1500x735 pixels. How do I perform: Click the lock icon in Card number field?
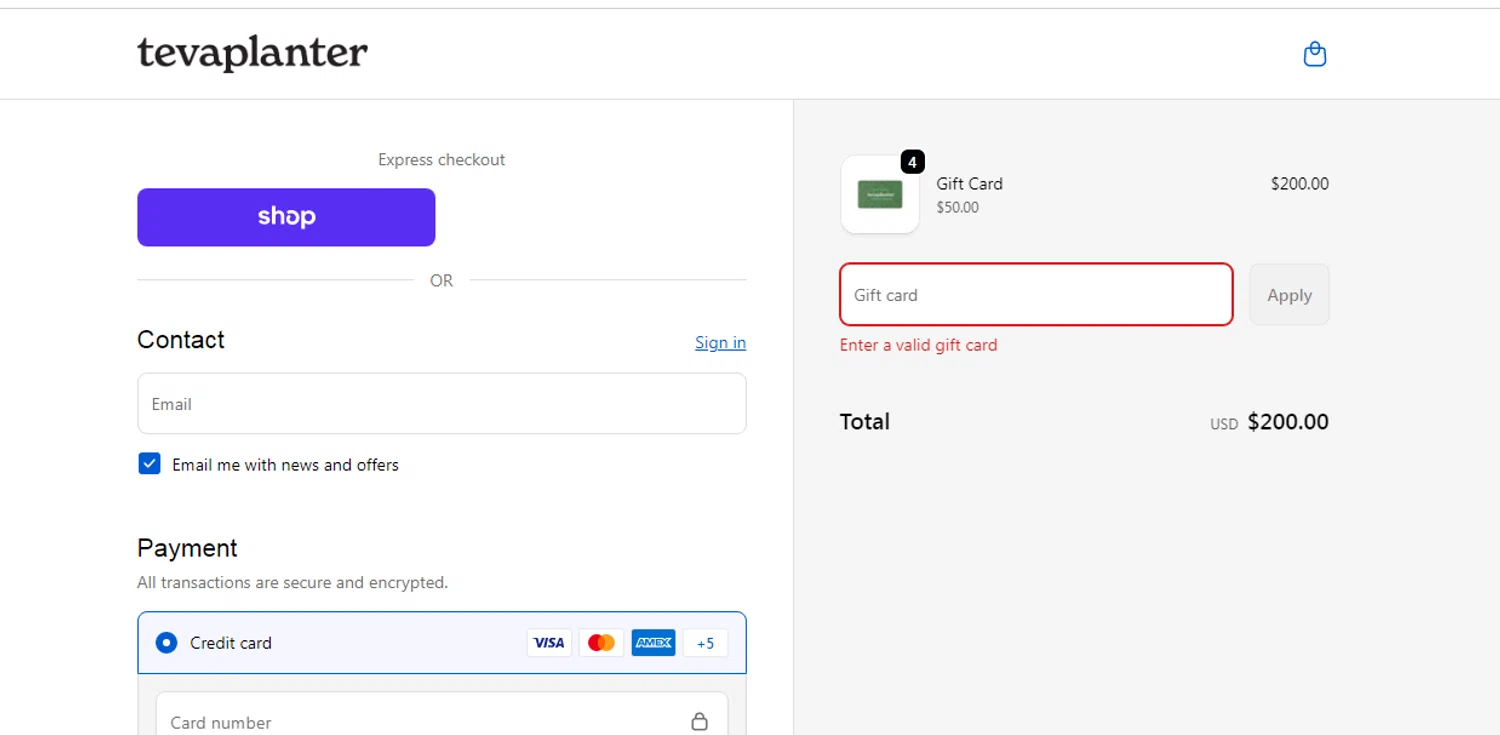pos(699,721)
